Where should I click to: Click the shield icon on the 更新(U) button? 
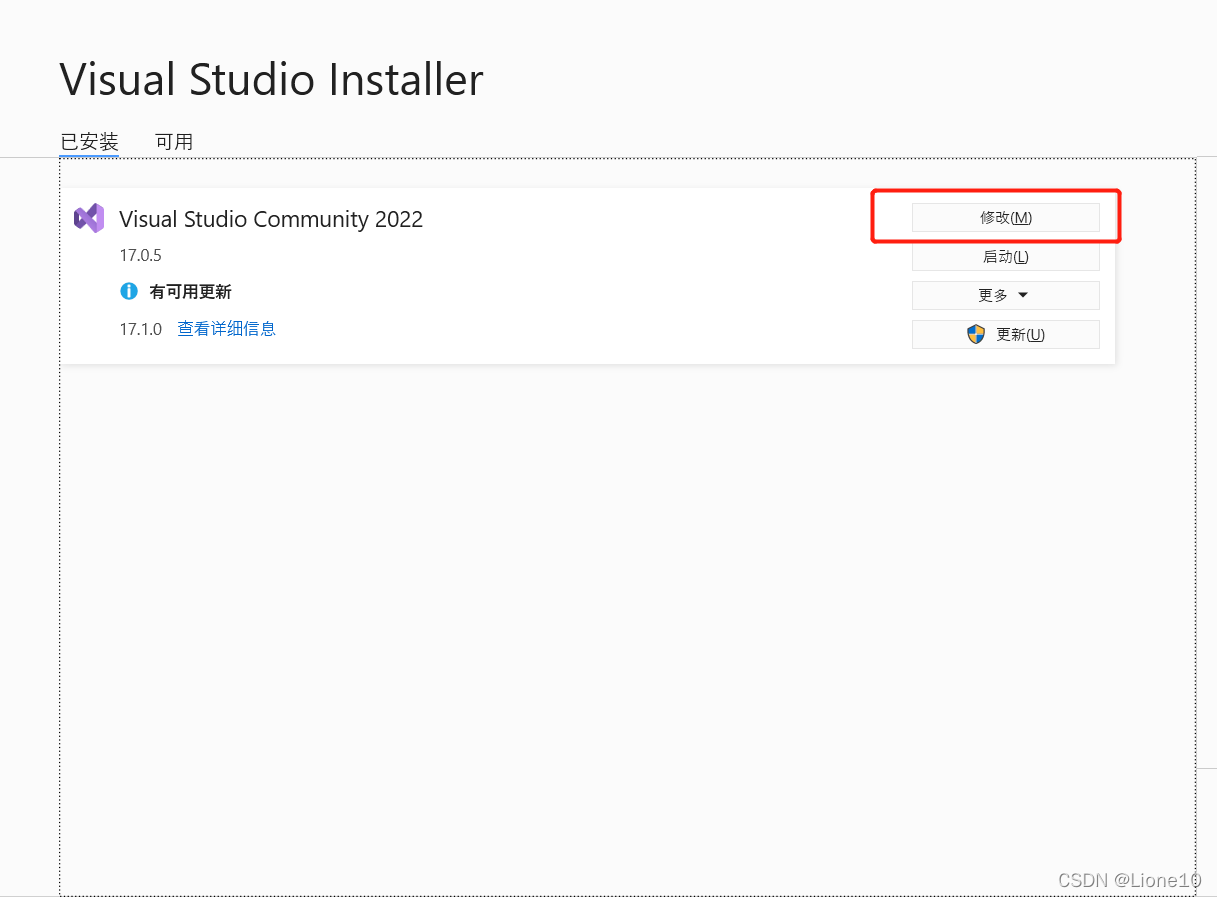[x=976, y=334]
